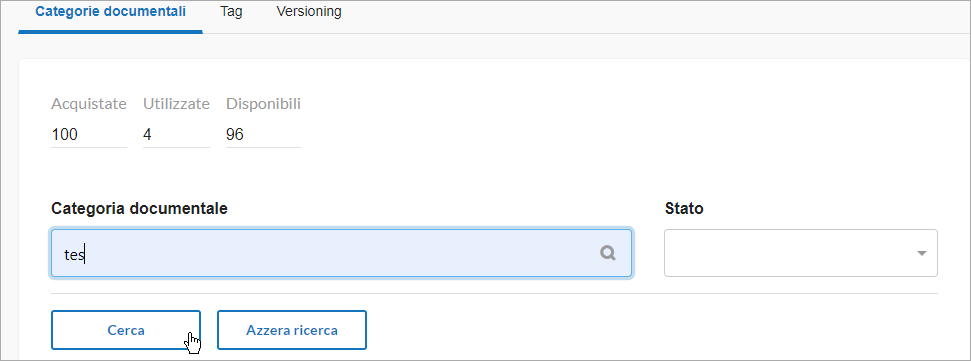Open the Stato dropdown arrow
This screenshot has height=361, width=971.
coord(921,253)
